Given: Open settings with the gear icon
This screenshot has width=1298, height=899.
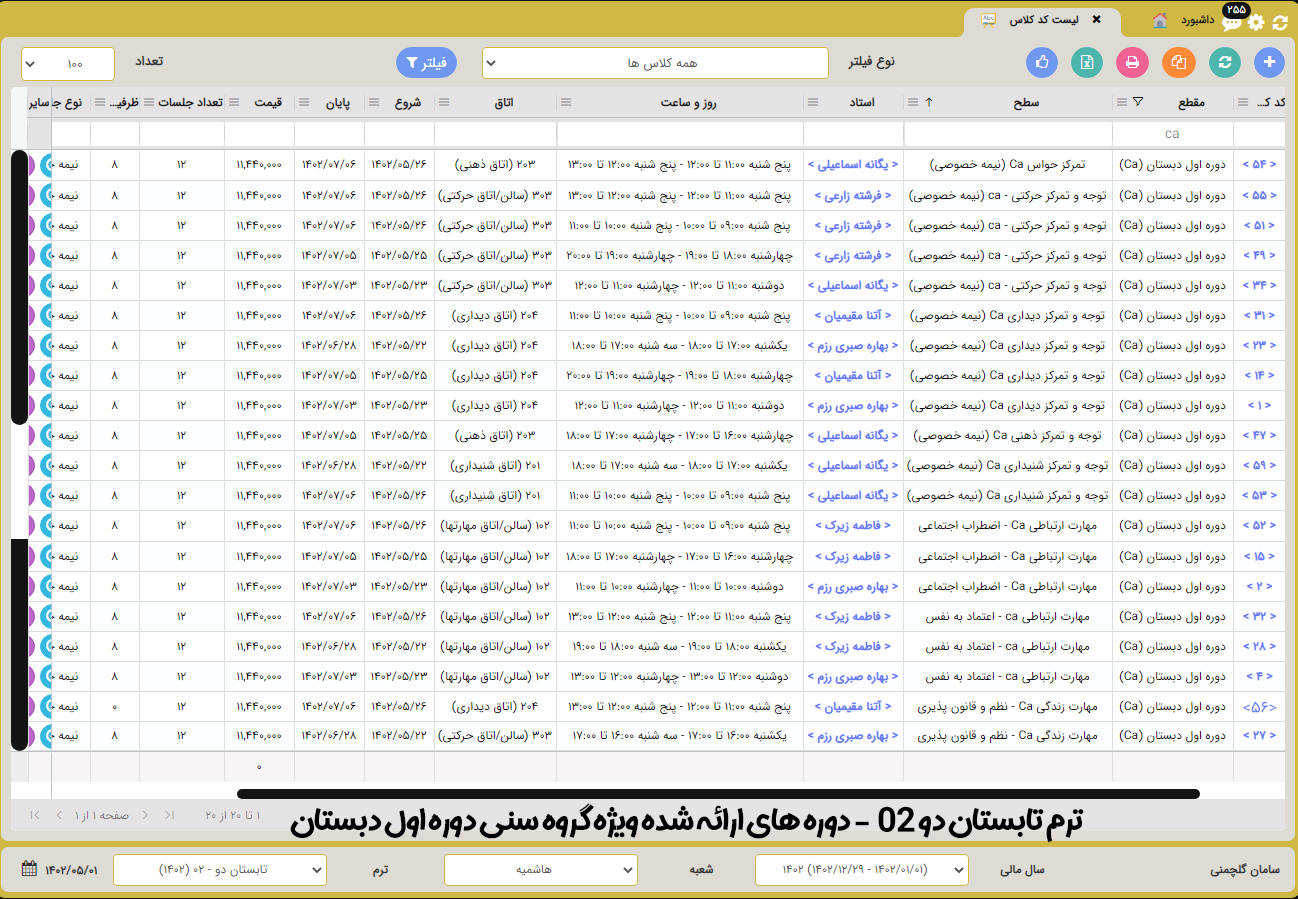Looking at the screenshot, I should [1256, 22].
